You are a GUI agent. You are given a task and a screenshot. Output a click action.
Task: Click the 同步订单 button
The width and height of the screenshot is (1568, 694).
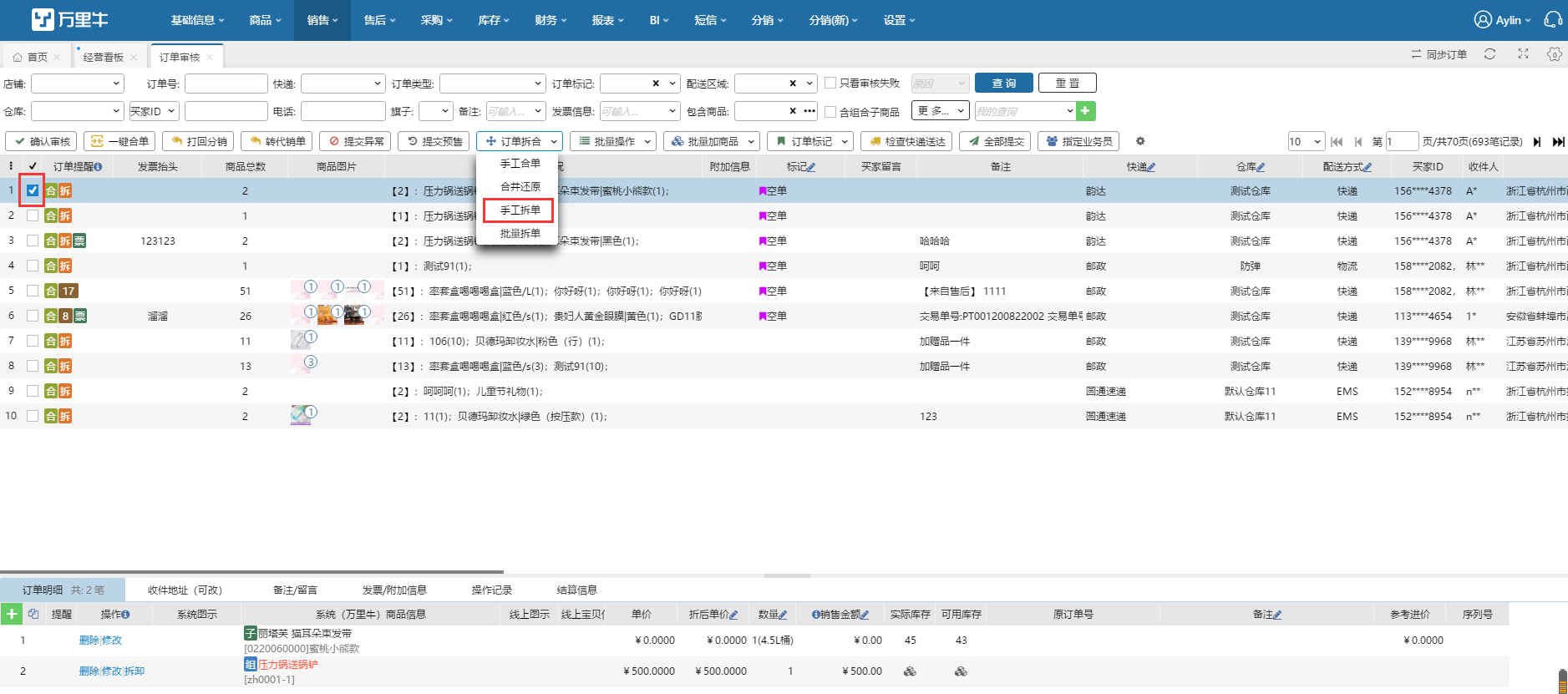(1439, 54)
